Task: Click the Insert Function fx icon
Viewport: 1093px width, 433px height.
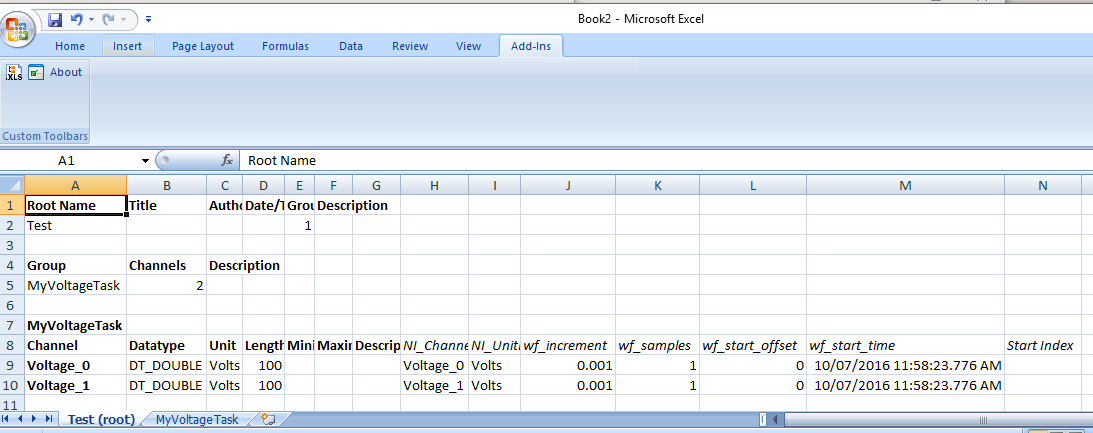Action: coord(227,160)
